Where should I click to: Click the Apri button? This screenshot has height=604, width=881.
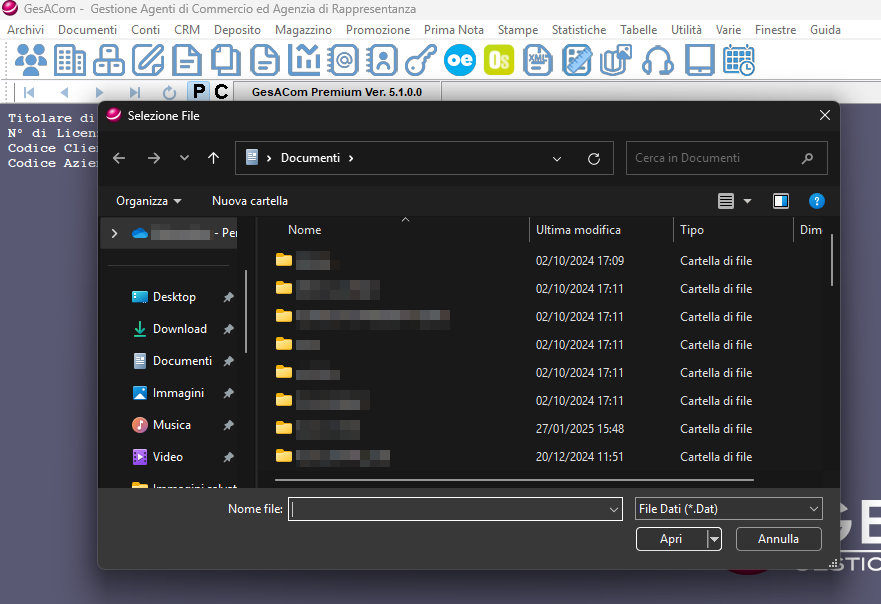point(671,539)
